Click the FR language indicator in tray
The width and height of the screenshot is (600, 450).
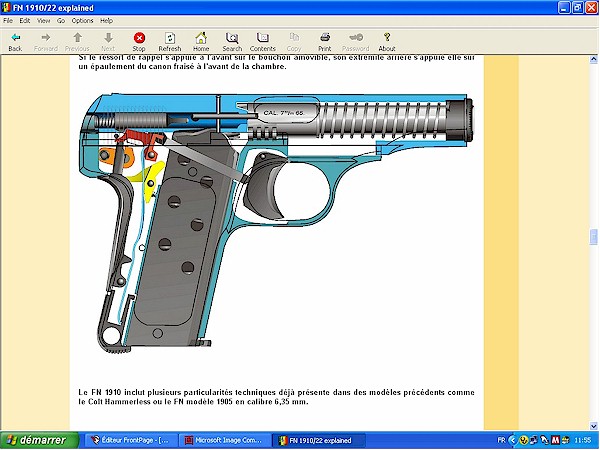pyautogui.click(x=501, y=440)
